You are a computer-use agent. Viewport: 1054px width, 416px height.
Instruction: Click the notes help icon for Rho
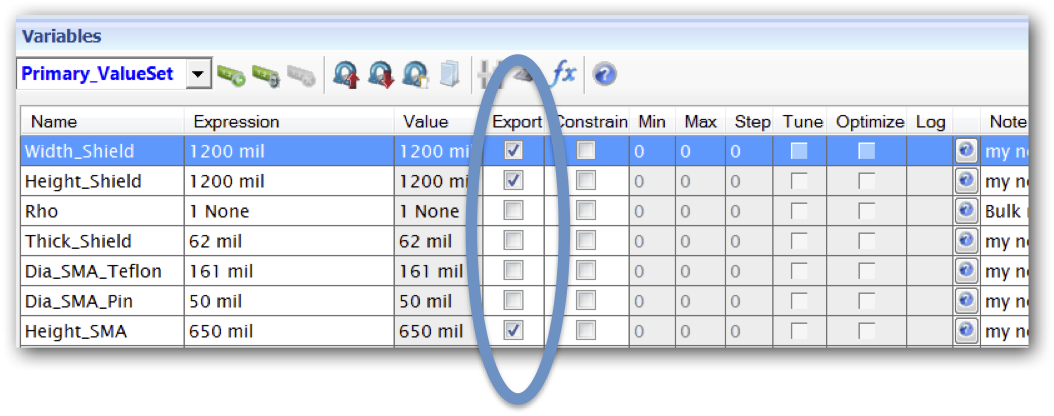click(x=966, y=211)
